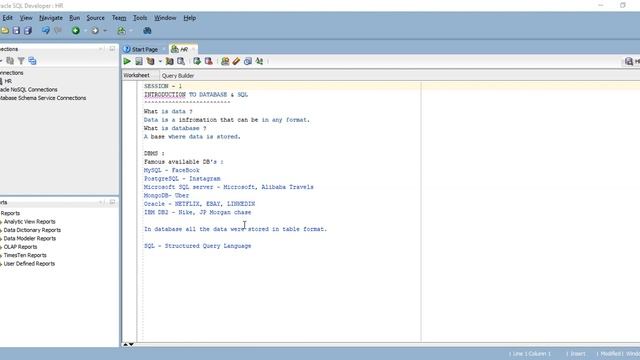Click the connection selector icon at worksheet right
The height and width of the screenshot is (360, 640).
pyautogui.click(x=629, y=61)
